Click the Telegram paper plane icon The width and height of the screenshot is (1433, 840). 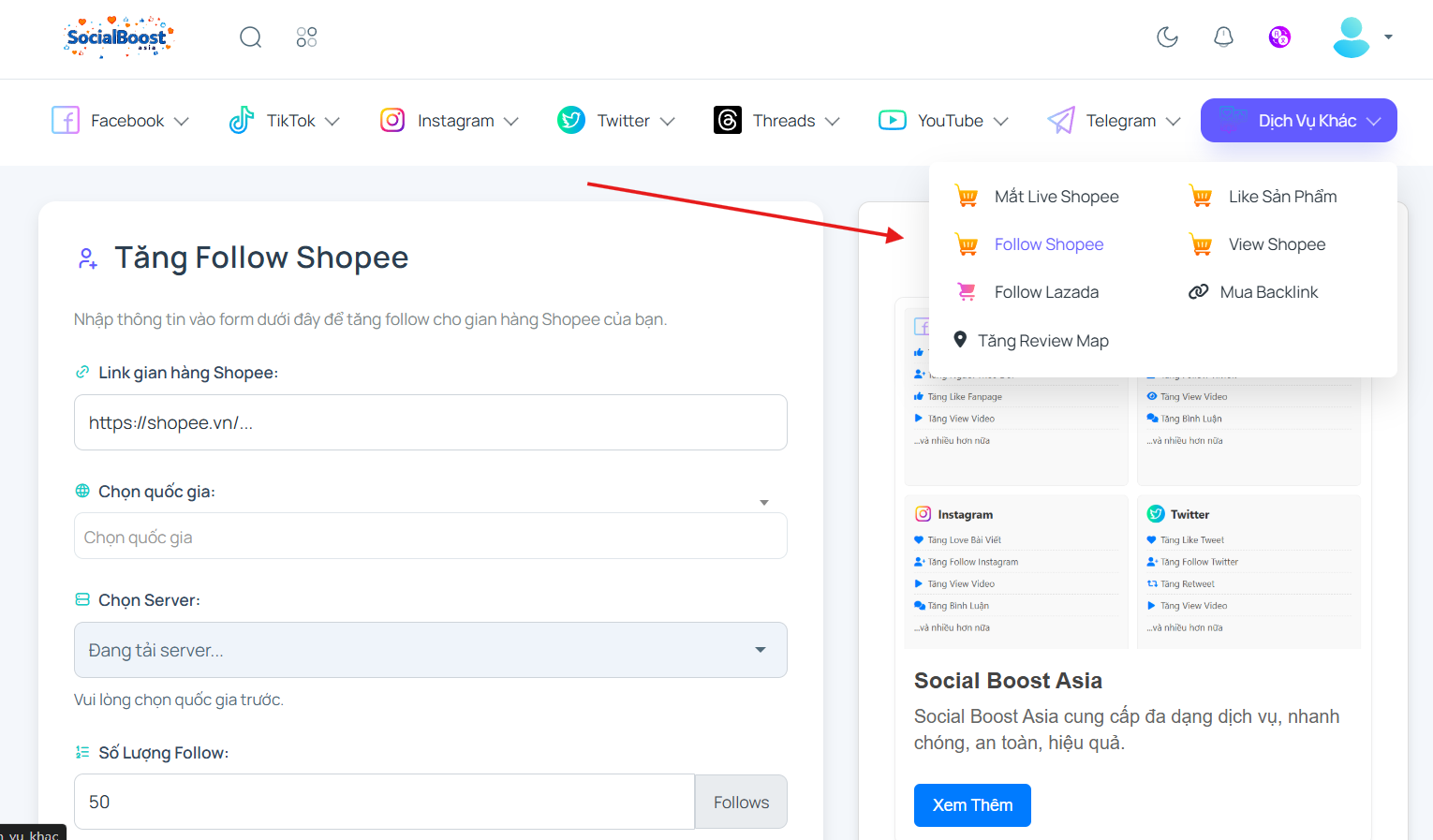pyautogui.click(x=1061, y=120)
